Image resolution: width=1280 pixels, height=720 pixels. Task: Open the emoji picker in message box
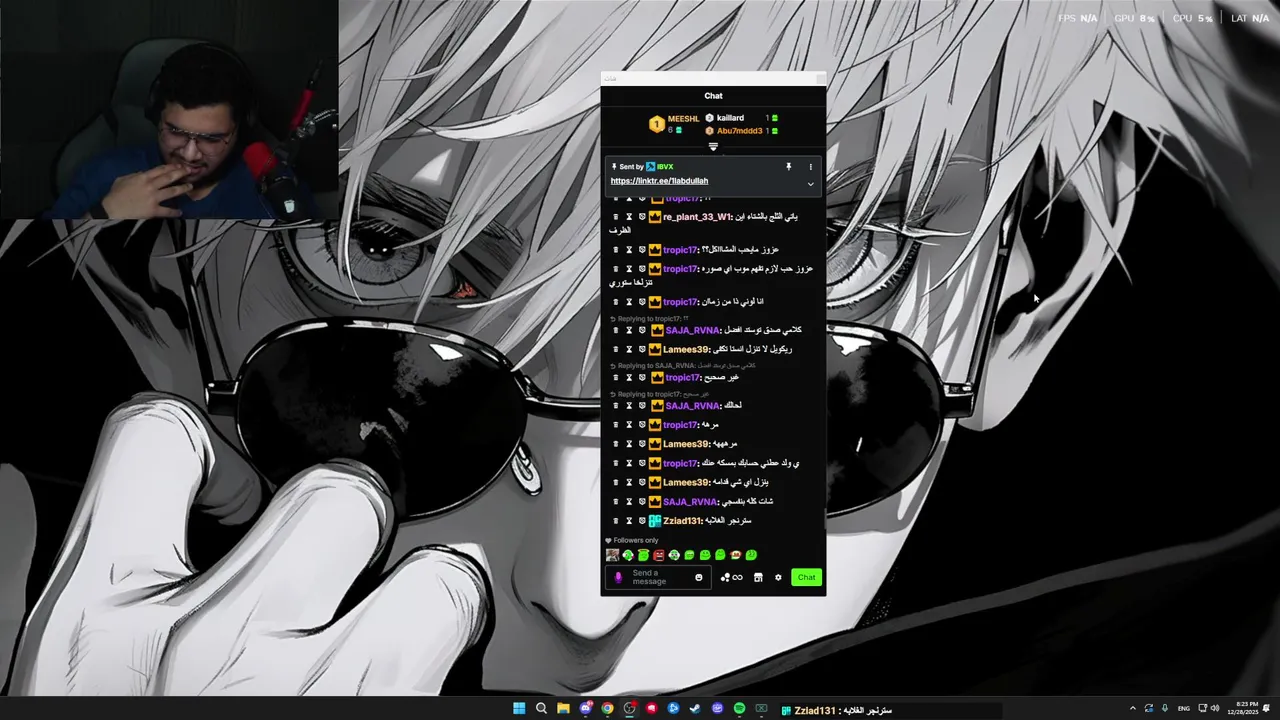tap(698, 577)
